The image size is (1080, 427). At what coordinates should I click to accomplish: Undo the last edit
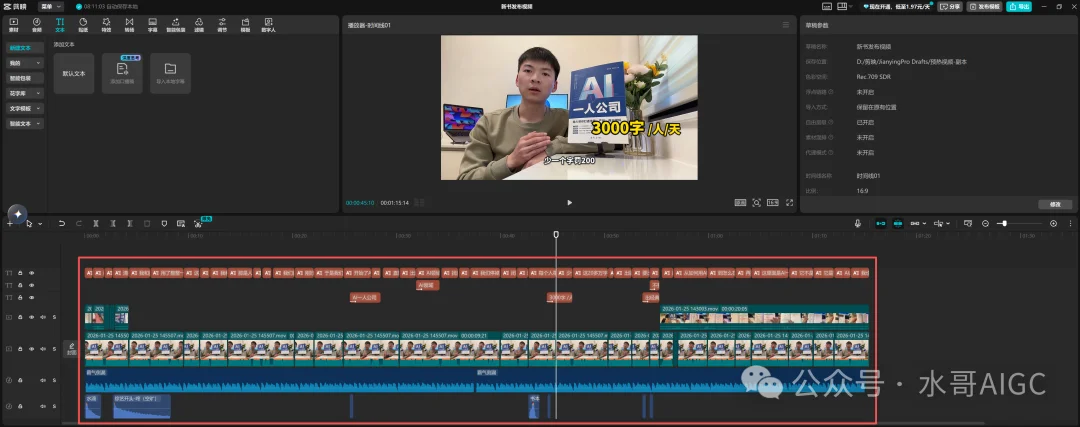[61, 223]
